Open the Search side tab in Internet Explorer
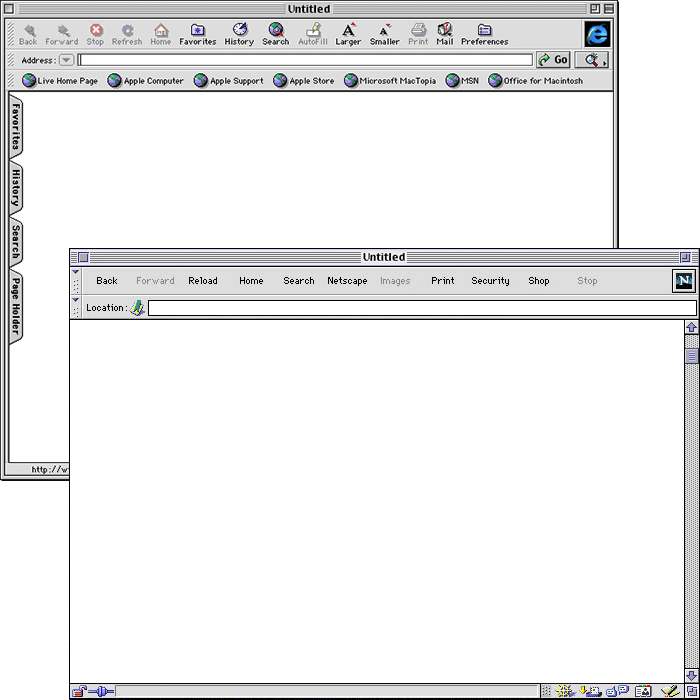700x700 pixels. coord(16,242)
